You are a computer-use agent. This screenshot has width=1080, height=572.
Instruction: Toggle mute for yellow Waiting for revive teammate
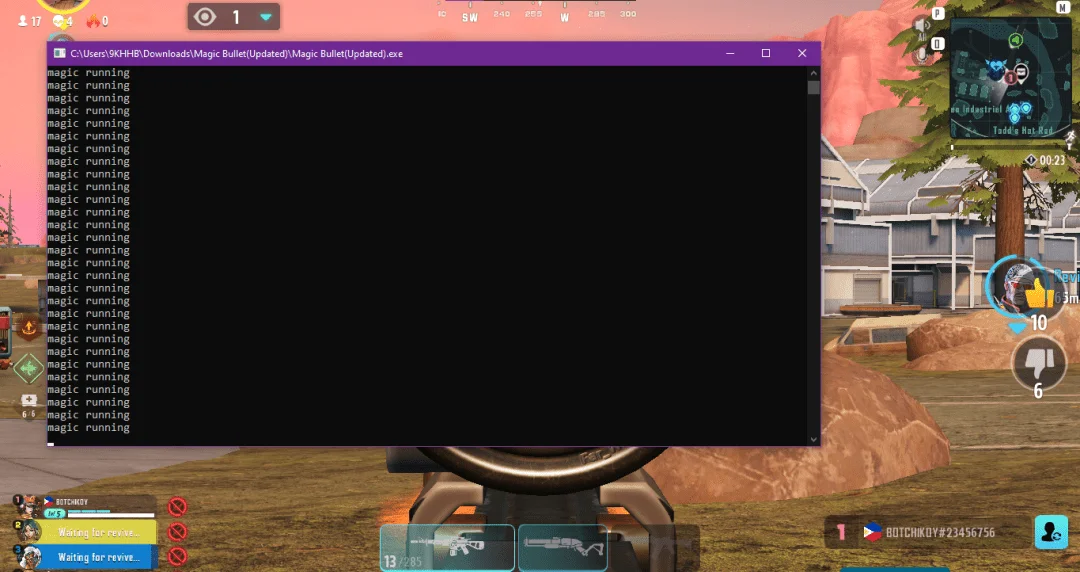(x=178, y=532)
